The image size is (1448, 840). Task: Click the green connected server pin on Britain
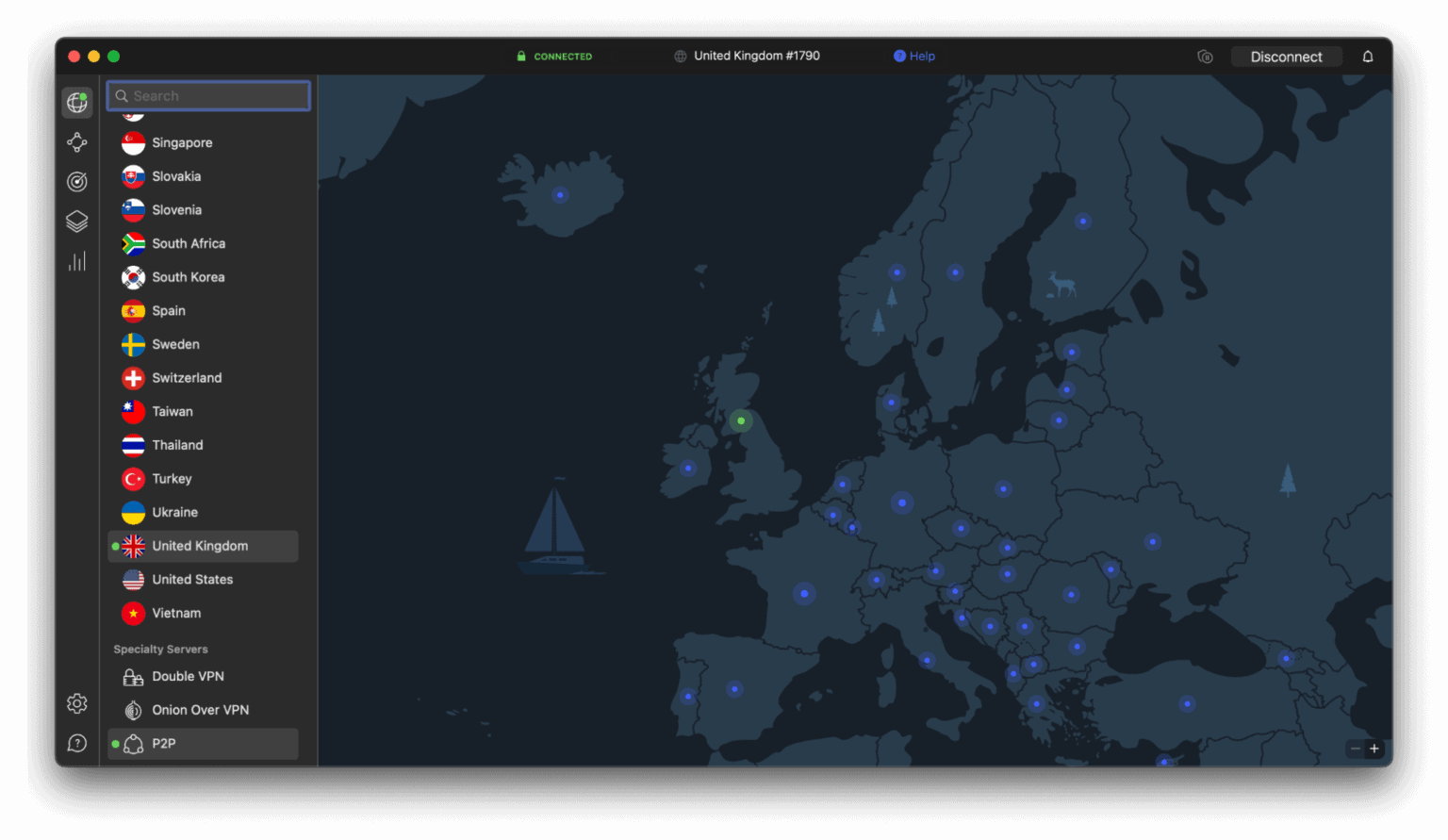(741, 420)
